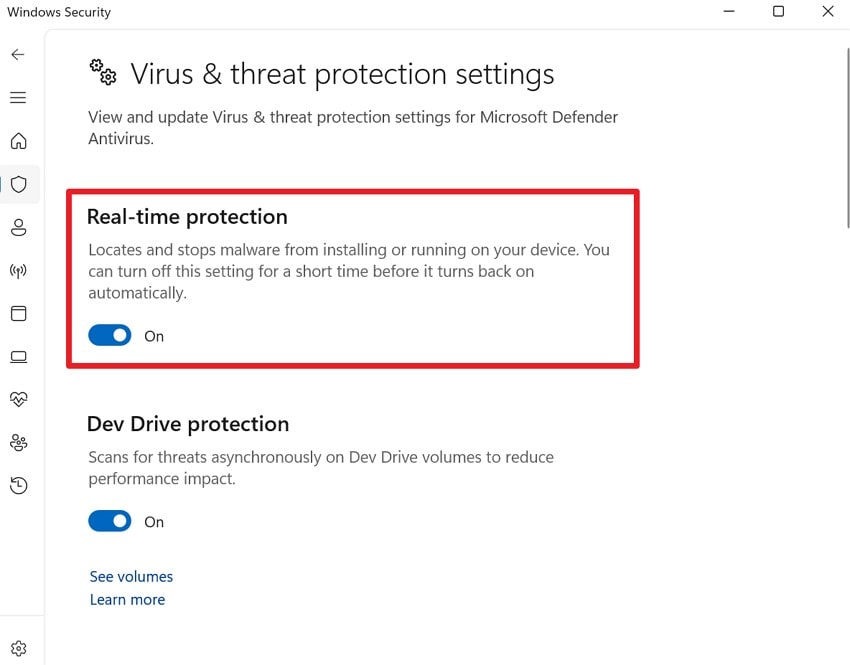Click the Windows Security title bar text
The height and width of the screenshot is (665, 850).
click(x=60, y=13)
